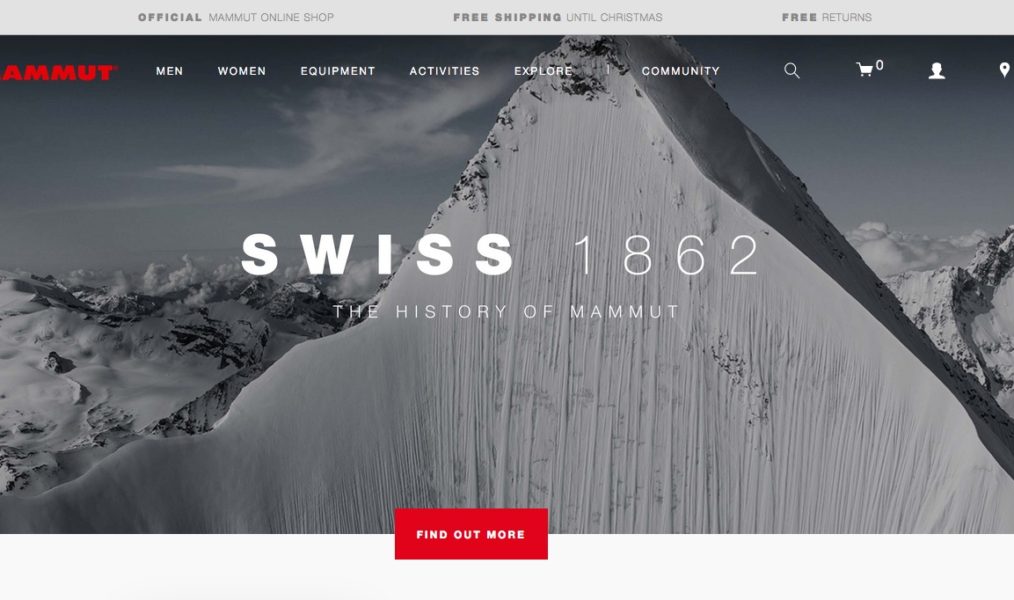Open the shopping cart icon
The width and height of the screenshot is (1014, 600).
865,69
